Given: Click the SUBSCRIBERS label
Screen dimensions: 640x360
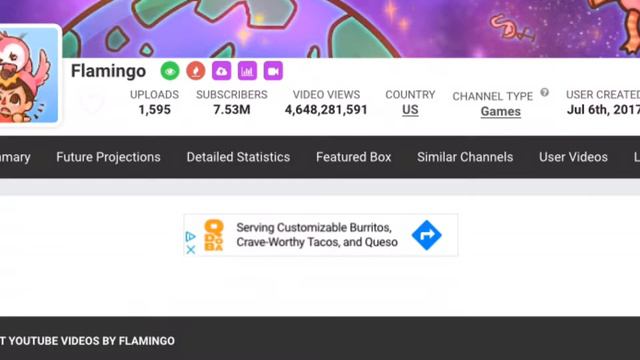Looking at the screenshot, I should click(x=231, y=95).
